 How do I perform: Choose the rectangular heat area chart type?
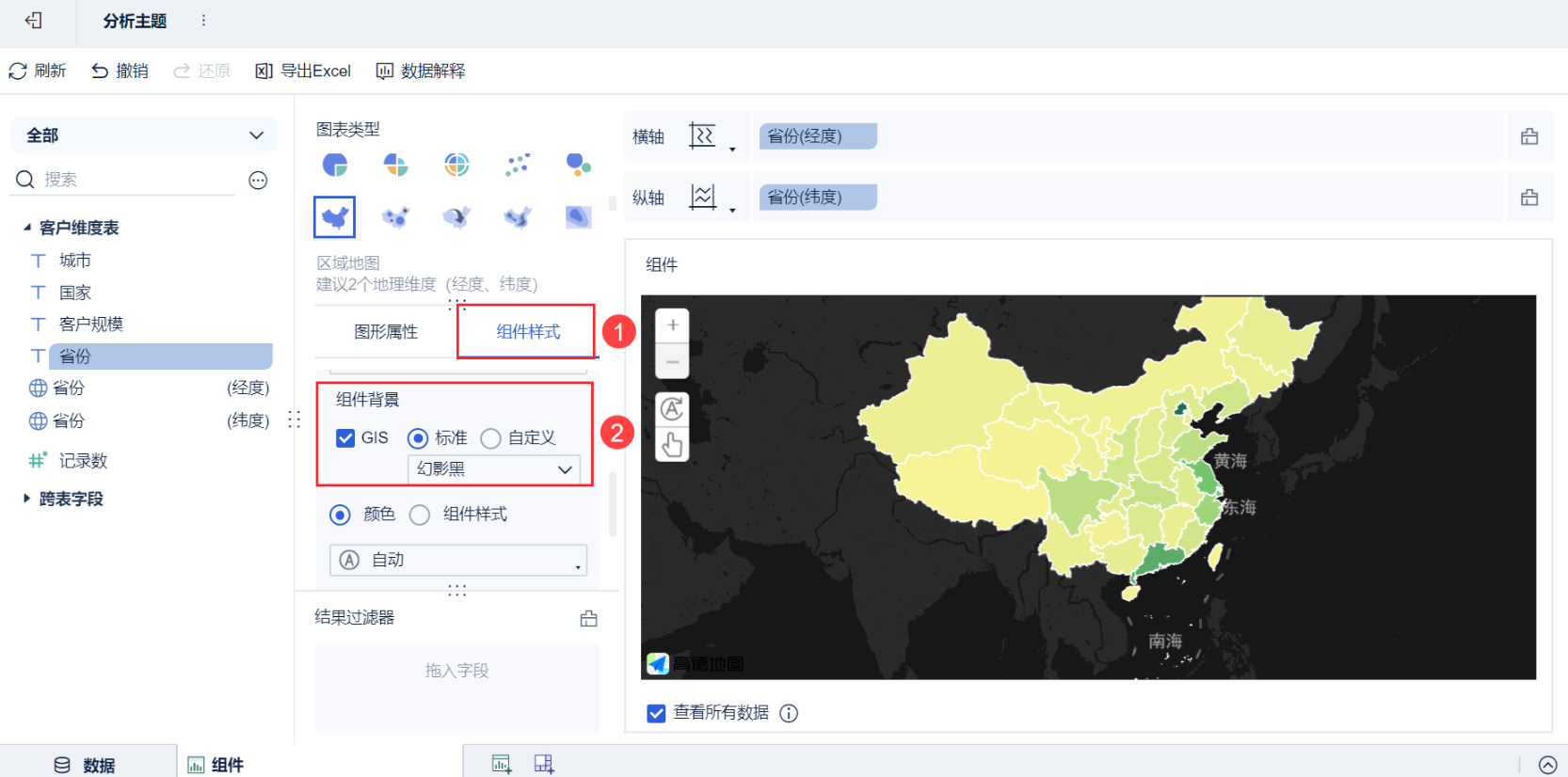point(578,217)
